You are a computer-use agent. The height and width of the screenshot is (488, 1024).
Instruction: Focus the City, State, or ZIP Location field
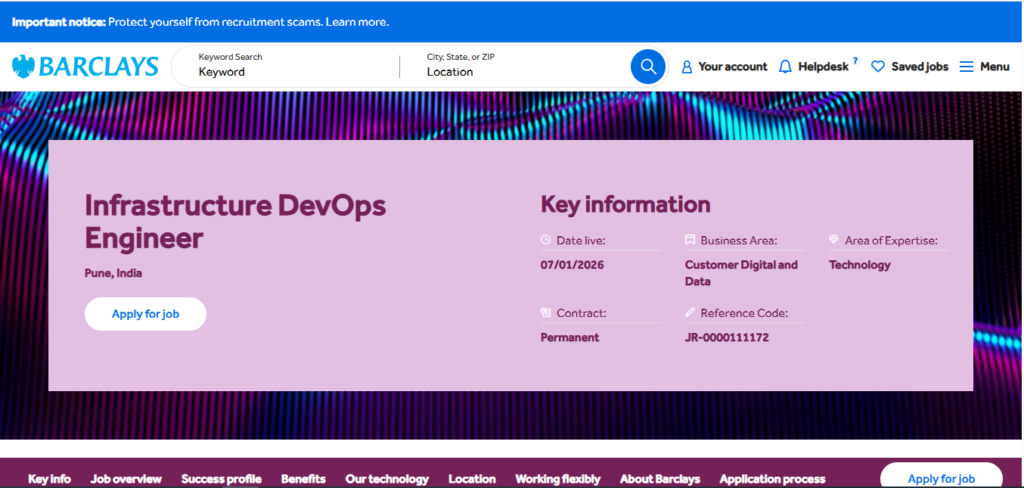(x=522, y=66)
